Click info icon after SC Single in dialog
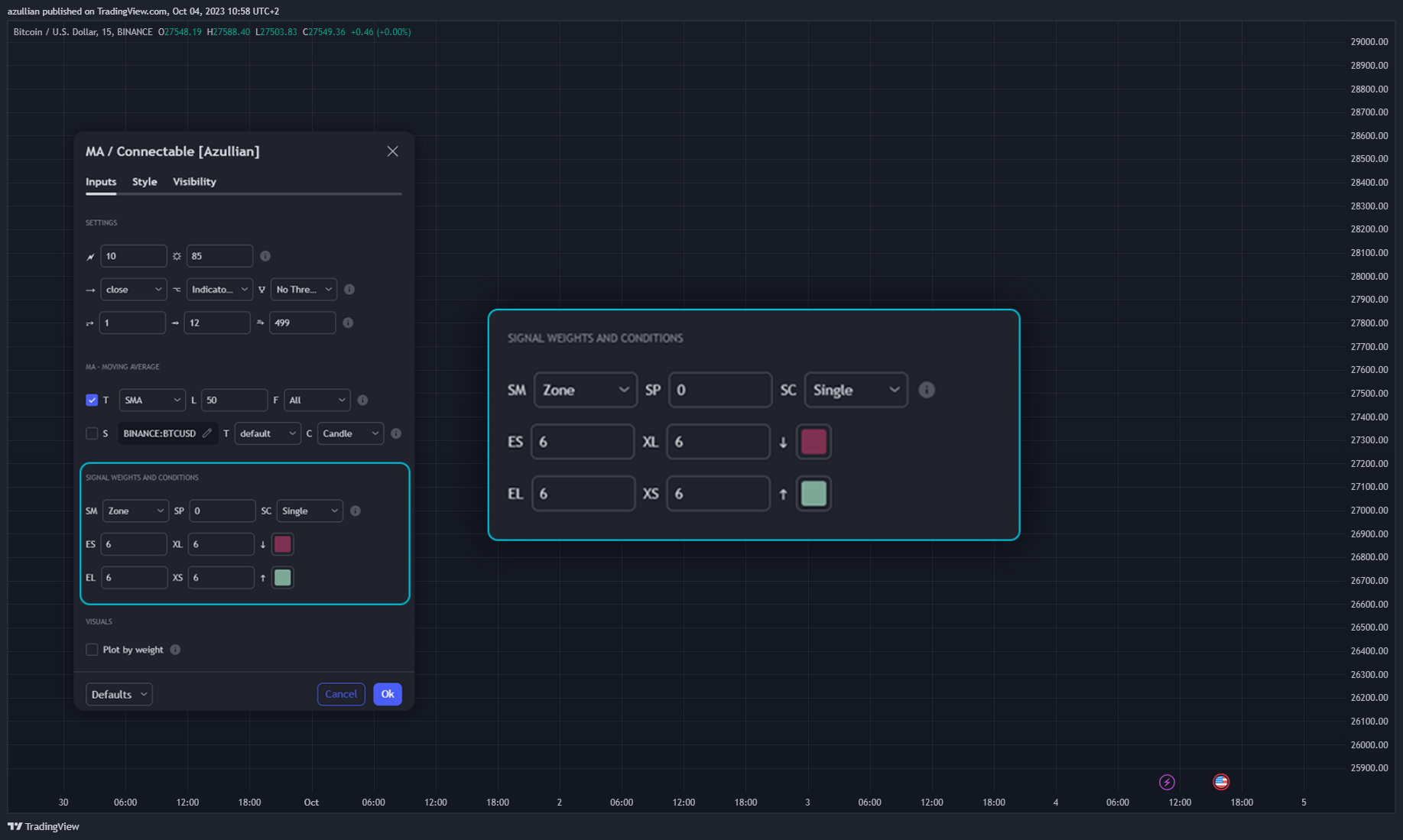1403x840 pixels. [356, 511]
